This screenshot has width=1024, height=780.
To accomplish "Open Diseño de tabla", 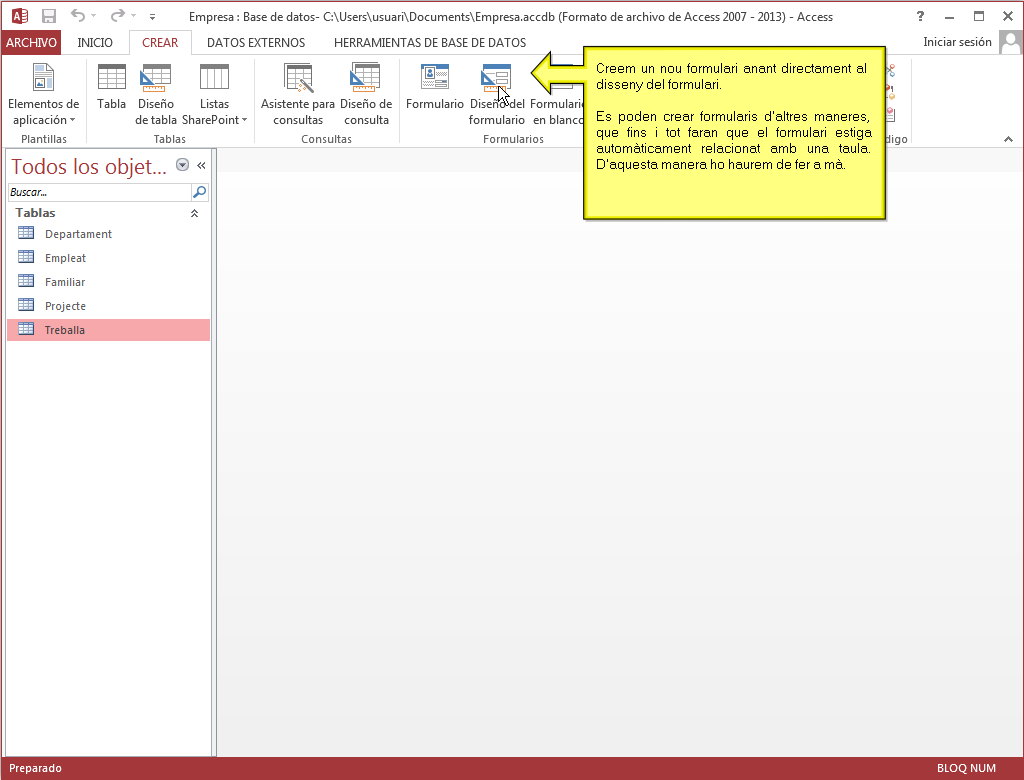I will pyautogui.click(x=155, y=94).
